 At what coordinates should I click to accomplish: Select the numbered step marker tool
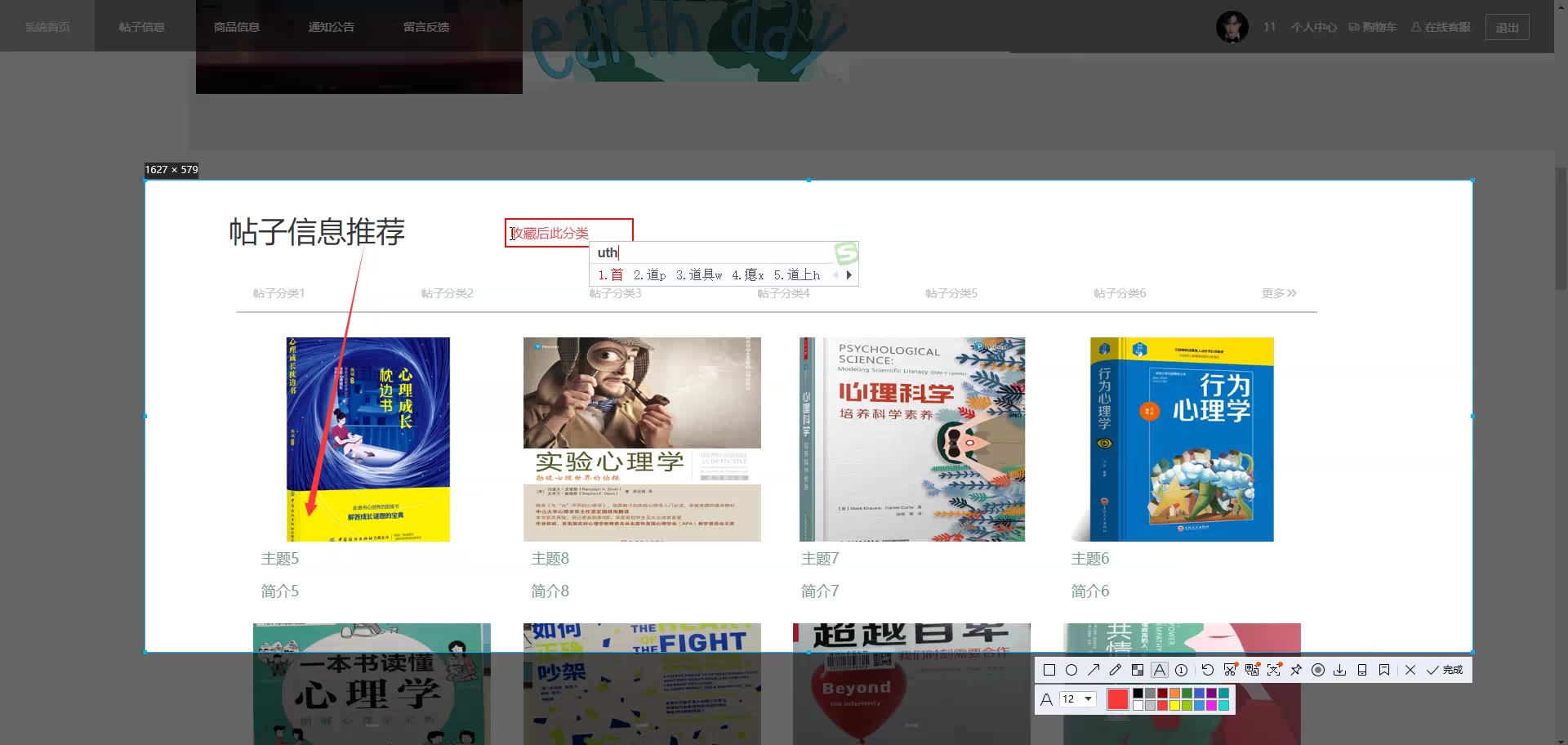(x=1181, y=670)
